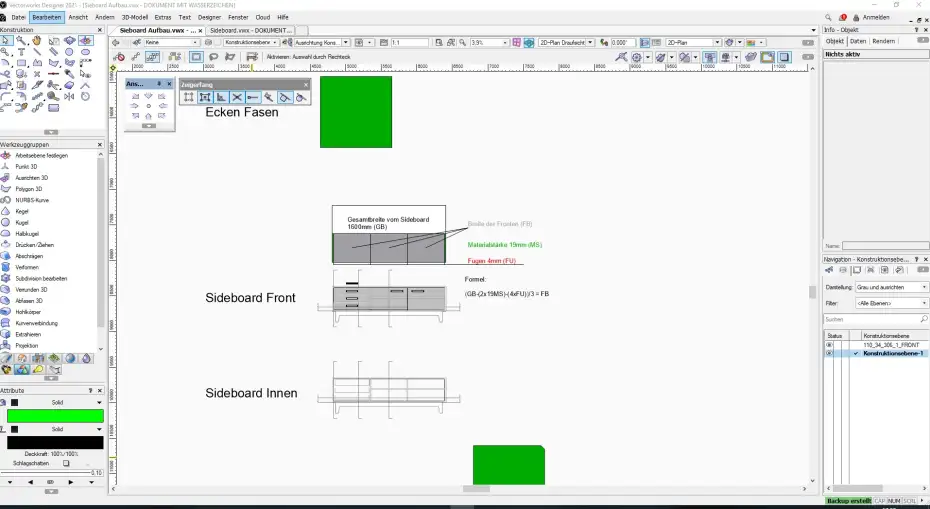The width and height of the screenshot is (930, 509).
Task: Open the 3D-Modell menu
Action: (x=135, y=18)
